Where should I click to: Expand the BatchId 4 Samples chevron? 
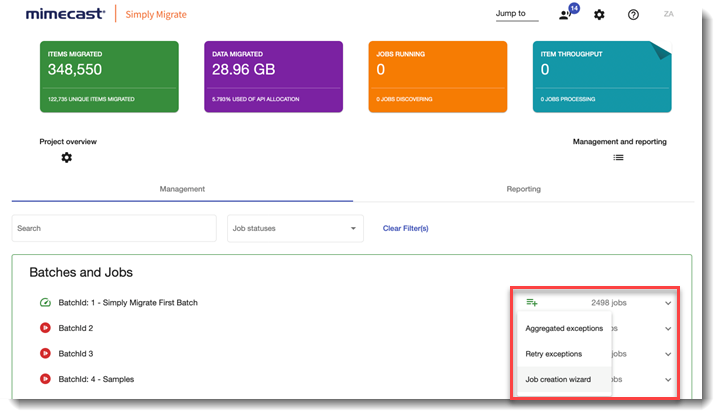click(668, 379)
